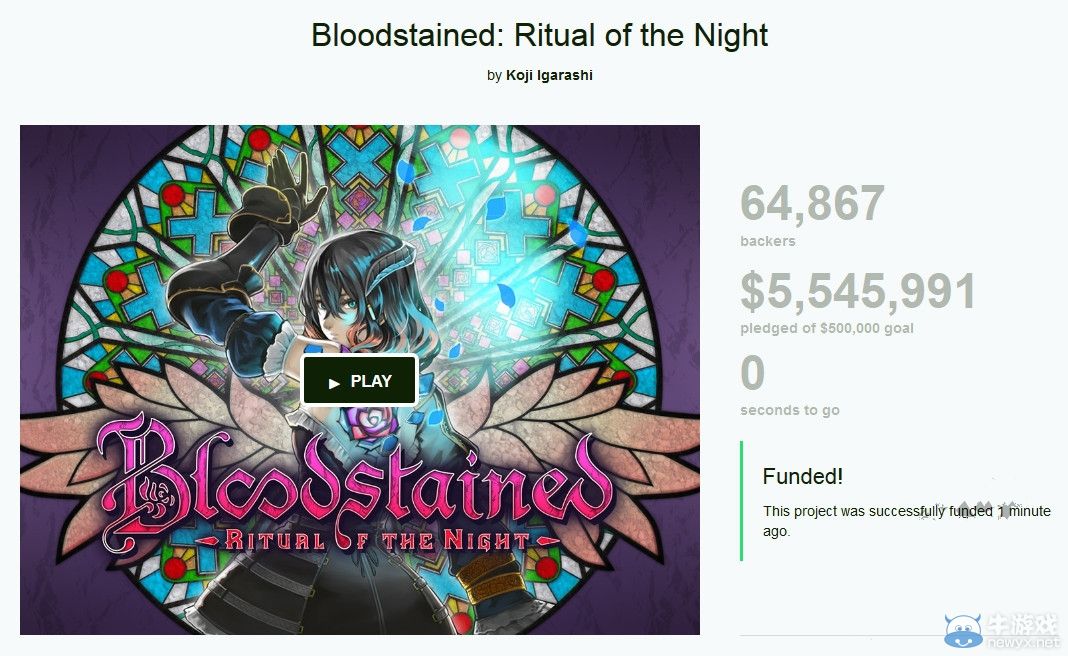The image size is (1068, 656).
Task: Click the 'pledged of $500,000 goal' text
Action: coord(826,329)
